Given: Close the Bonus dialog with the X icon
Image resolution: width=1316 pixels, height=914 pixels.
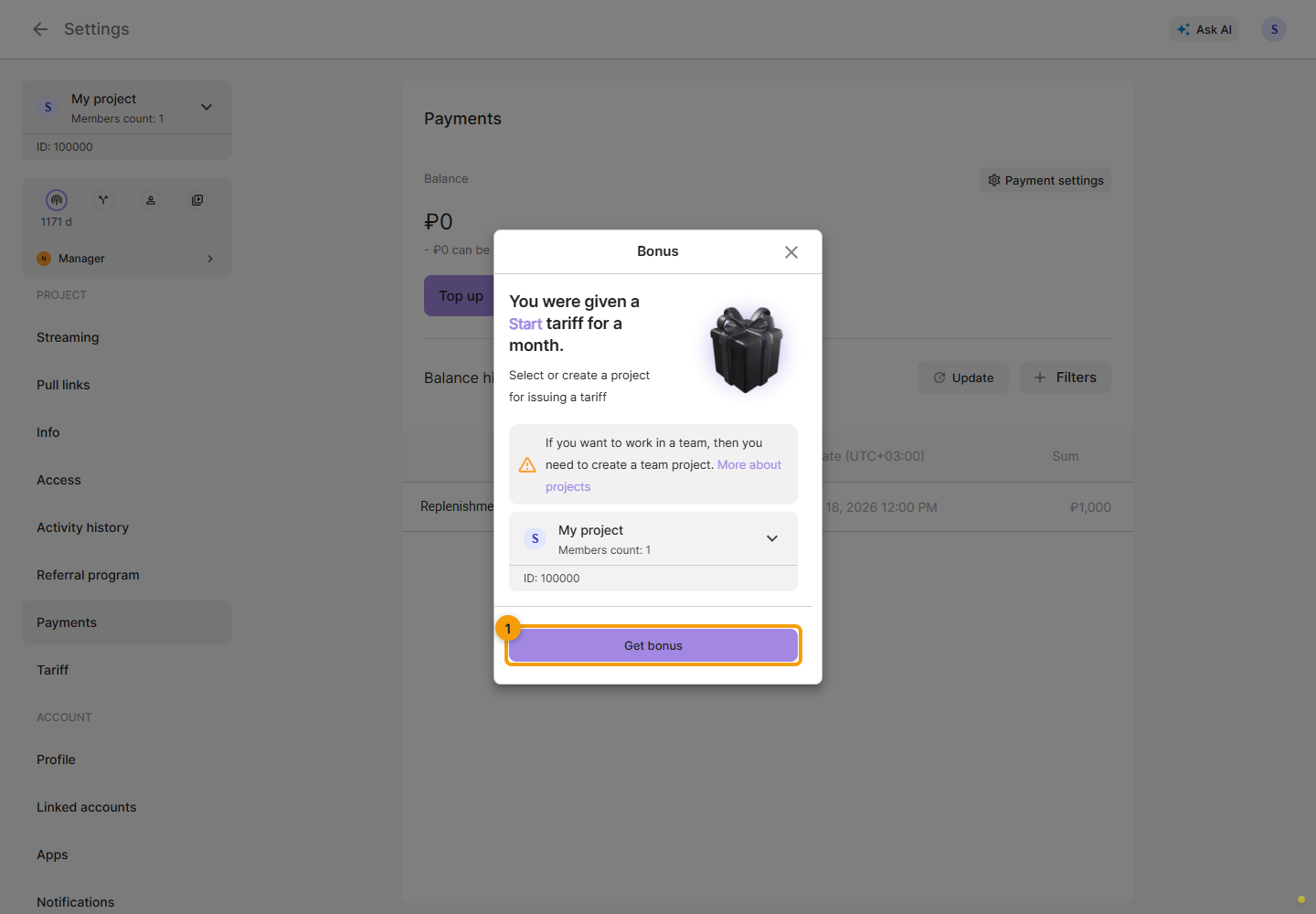Looking at the screenshot, I should 791,252.
